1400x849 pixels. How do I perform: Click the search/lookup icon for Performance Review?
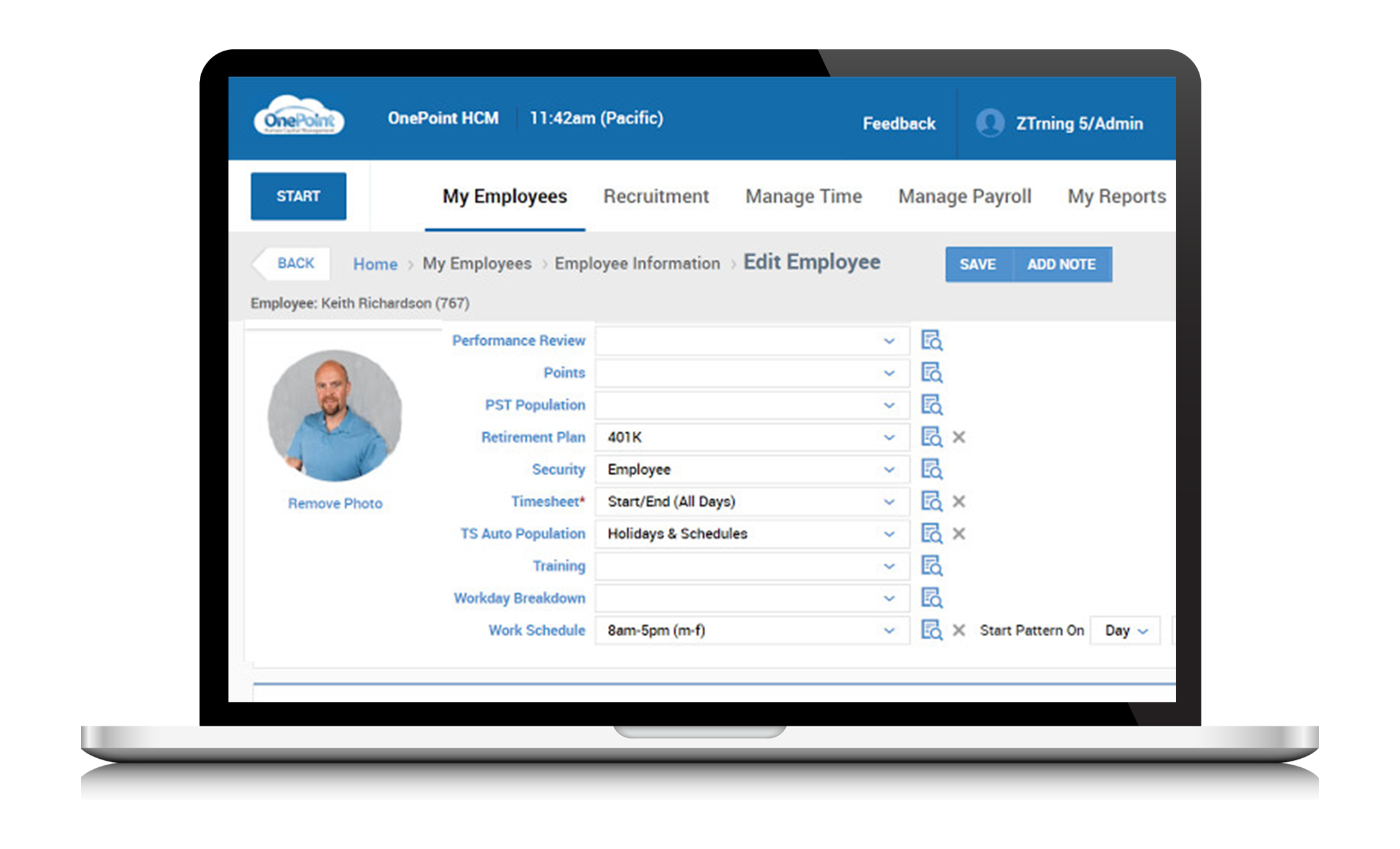931,339
